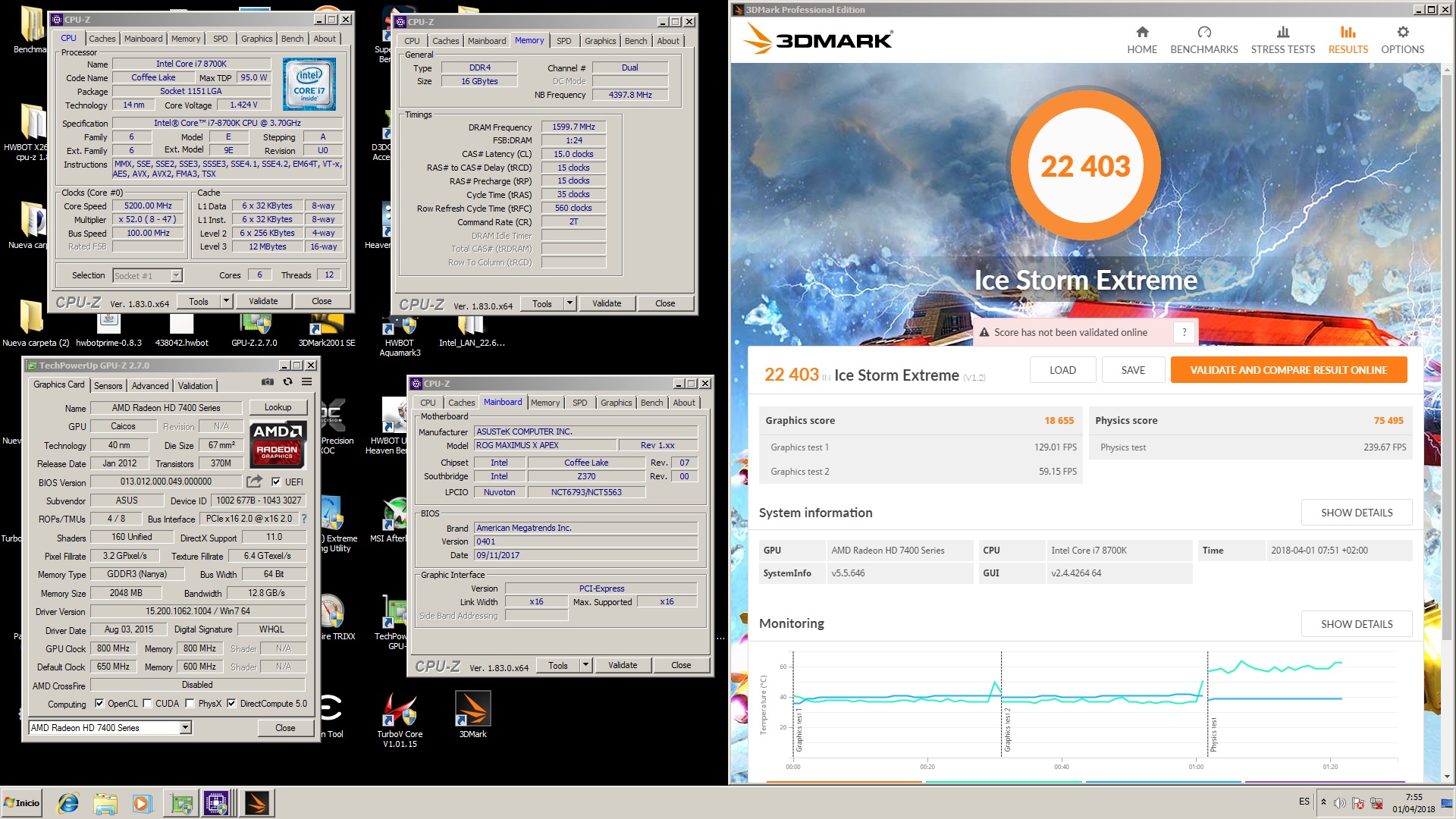The width and height of the screenshot is (1456, 819).
Task: Open the HOME section in 3DMark
Action: point(1142,39)
